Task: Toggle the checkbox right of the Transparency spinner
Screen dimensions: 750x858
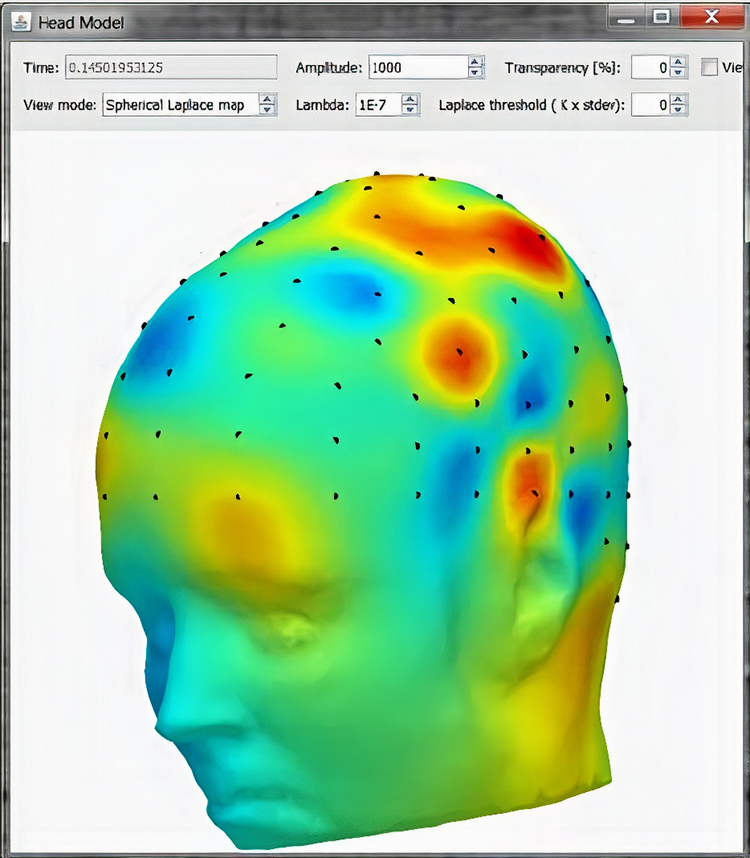Action: click(709, 67)
